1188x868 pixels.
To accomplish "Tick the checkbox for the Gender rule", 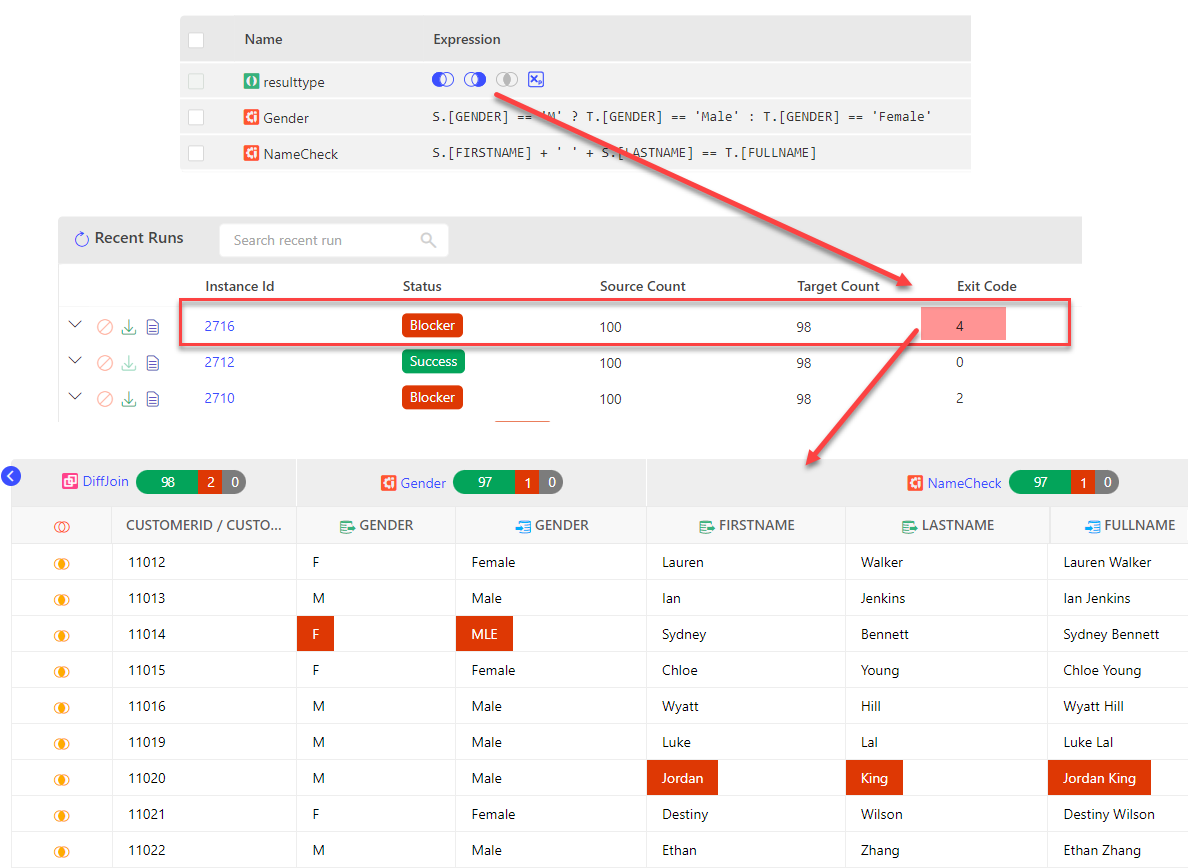I will 196,118.
